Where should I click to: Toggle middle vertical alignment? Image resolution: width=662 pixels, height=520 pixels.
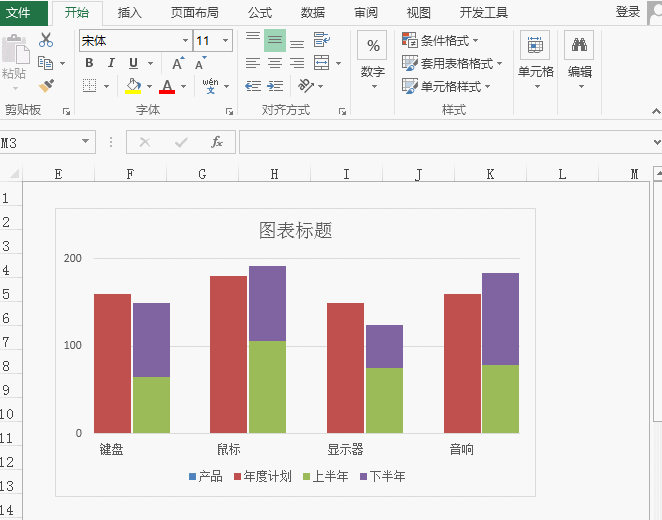tap(275, 40)
